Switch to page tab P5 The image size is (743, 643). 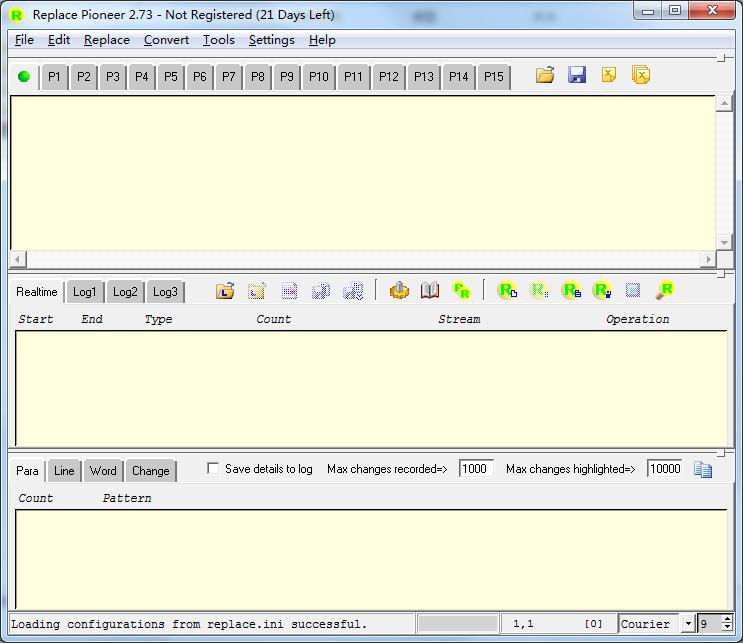[x=171, y=77]
